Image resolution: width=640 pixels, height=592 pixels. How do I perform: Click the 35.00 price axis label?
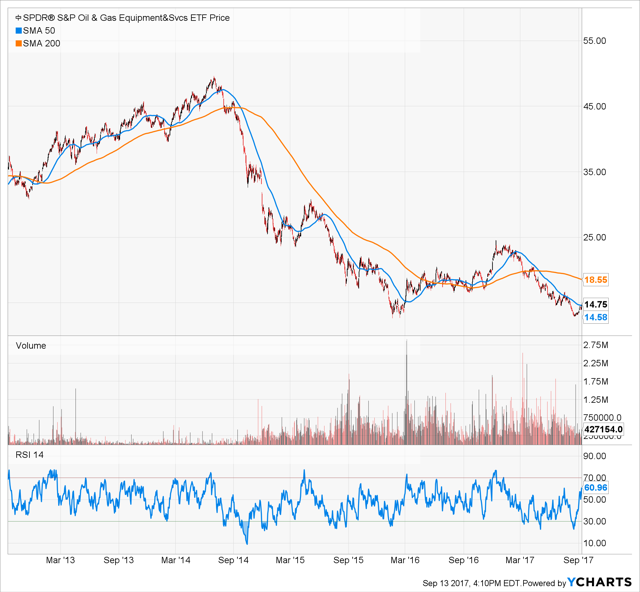pyautogui.click(x=595, y=172)
